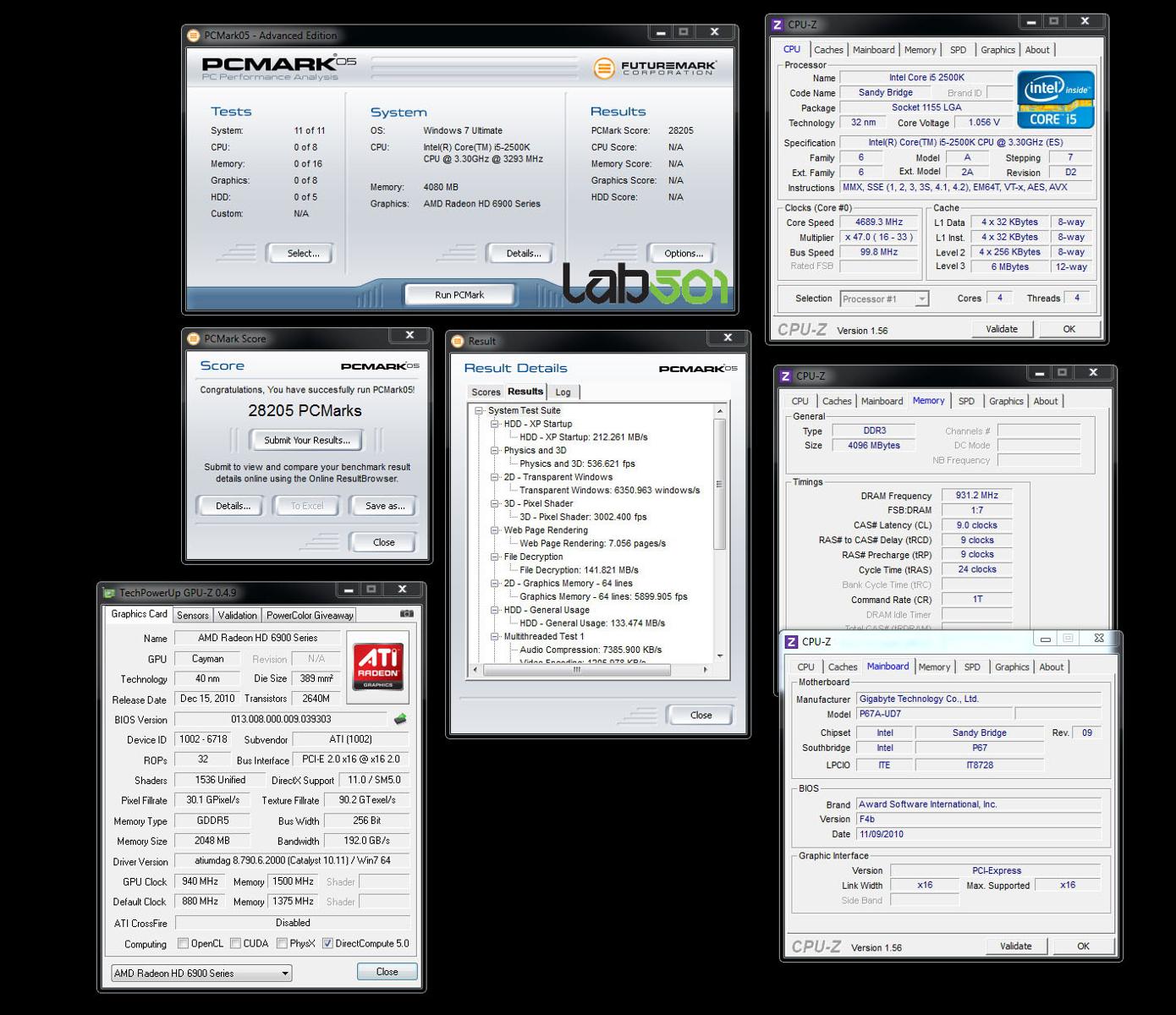Image resolution: width=1176 pixels, height=1015 pixels.
Task: Open Caches tab in top CPU-Z window
Action: [x=828, y=50]
